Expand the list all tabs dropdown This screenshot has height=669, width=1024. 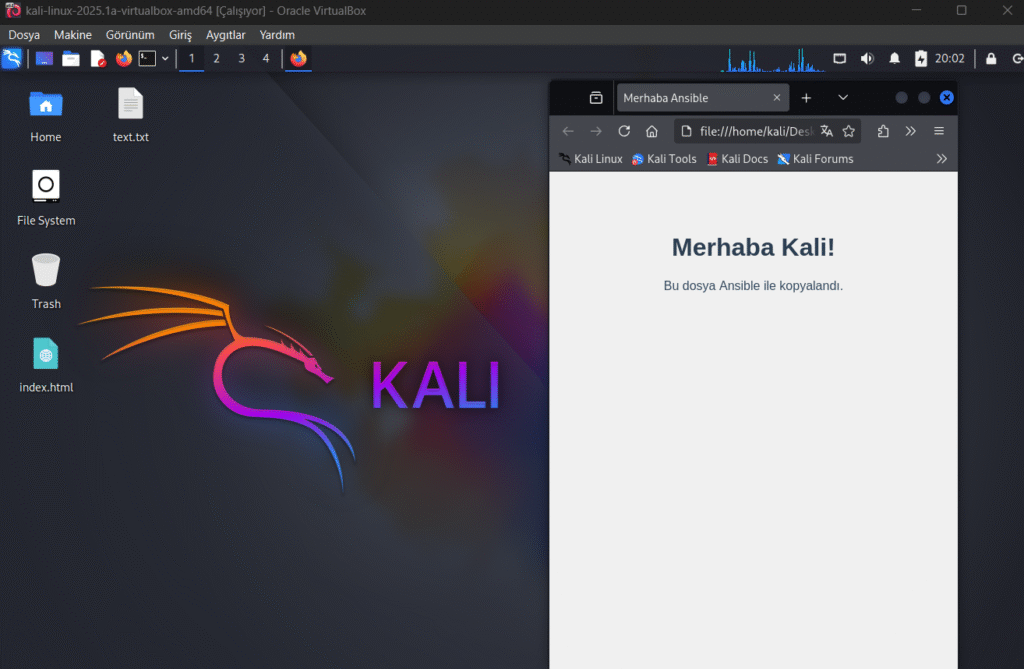(843, 98)
